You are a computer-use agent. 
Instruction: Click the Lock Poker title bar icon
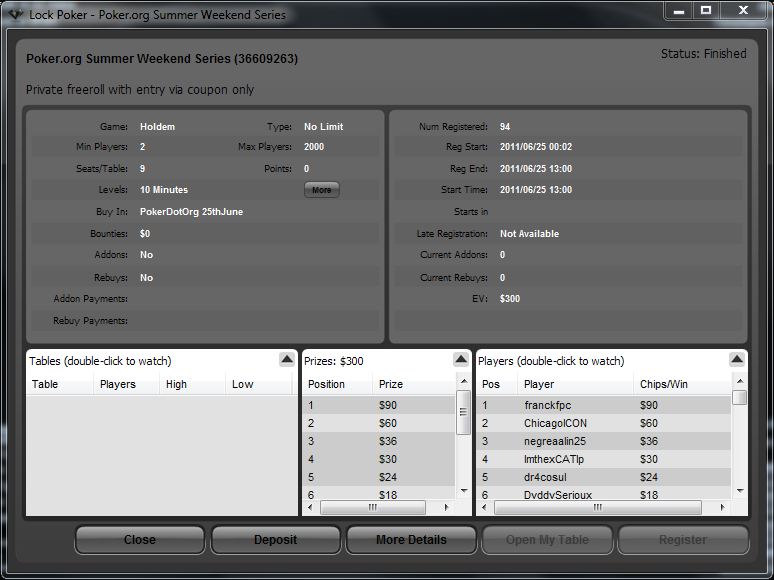click(16, 15)
